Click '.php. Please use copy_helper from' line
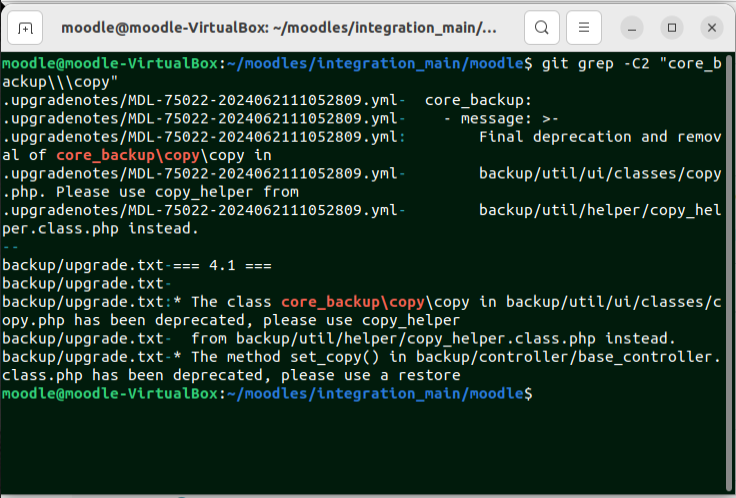The height and width of the screenshot is (498, 736). point(151,192)
